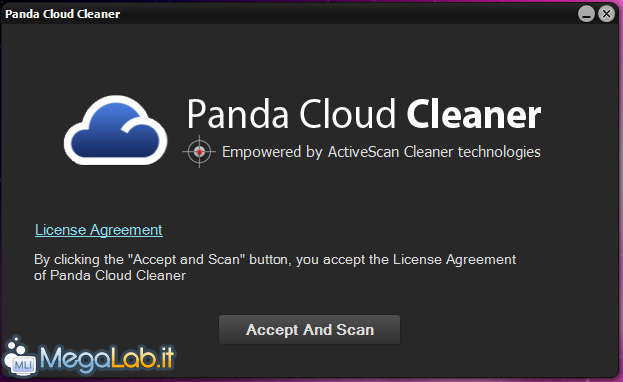
Task: Click the blue cloud logo
Action: click(116, 130)
